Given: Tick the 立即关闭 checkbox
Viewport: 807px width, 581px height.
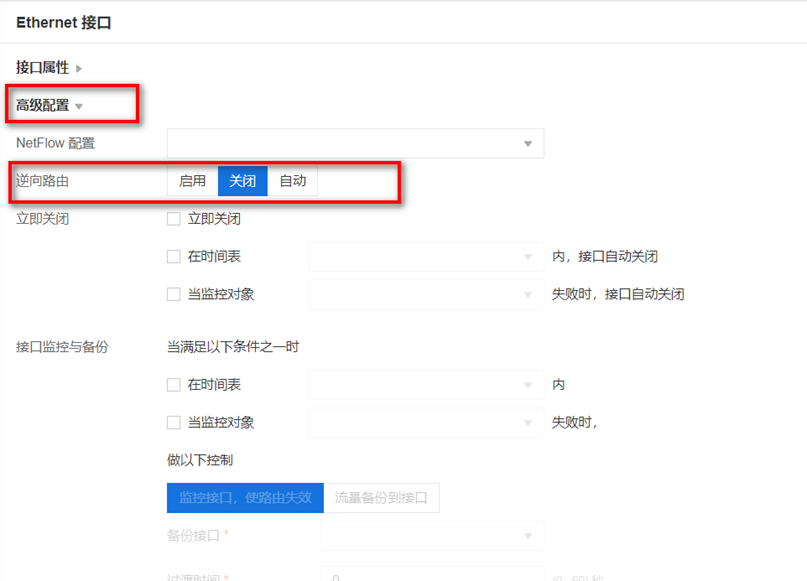Looking at the screenshot, I should pos(174,219).
